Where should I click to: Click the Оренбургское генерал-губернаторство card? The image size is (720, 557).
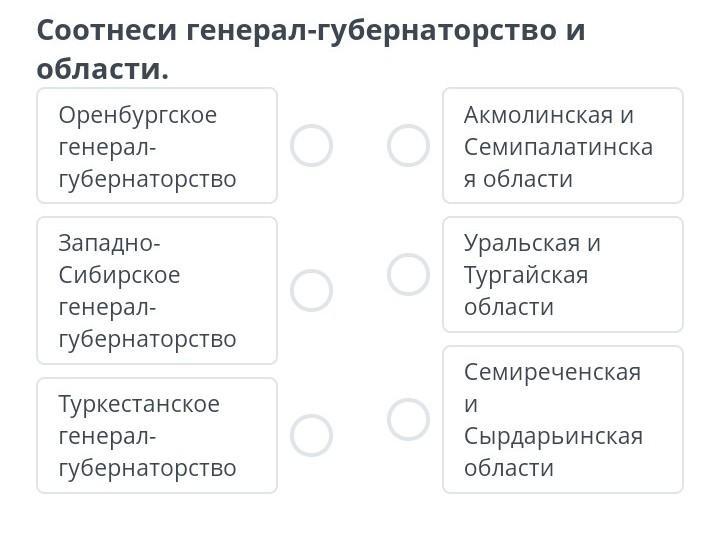(x=157, y=146)
